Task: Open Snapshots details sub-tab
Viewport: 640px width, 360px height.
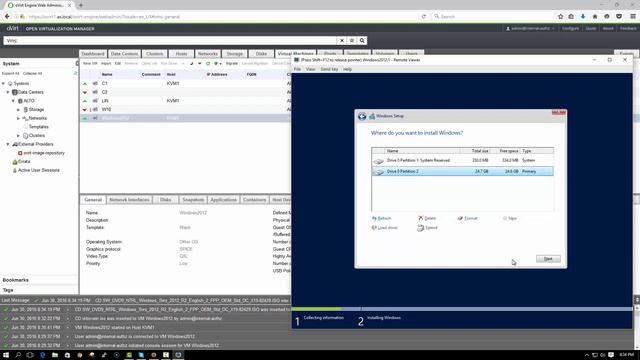Action: pyautogui.click(x=193, y=200)
